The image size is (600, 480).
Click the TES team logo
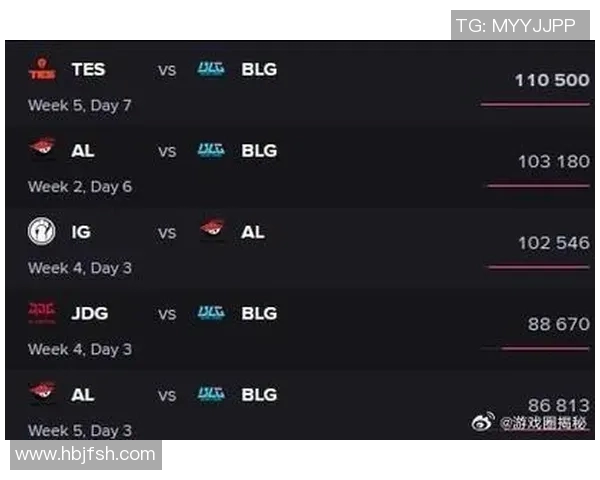(x=41, y=69)
